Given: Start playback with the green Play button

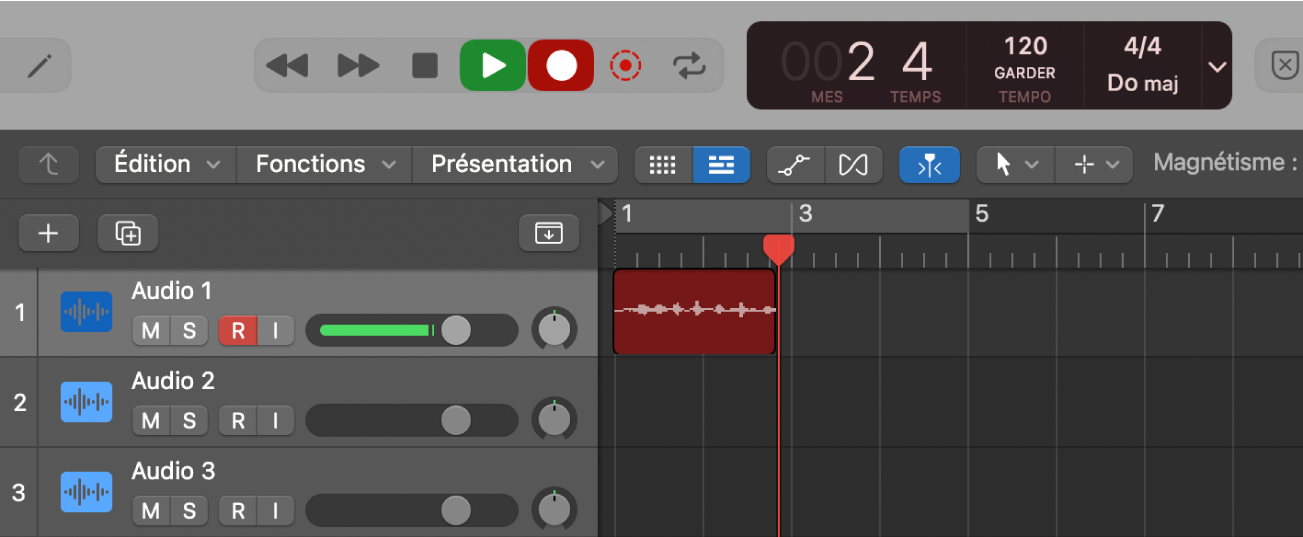Looking at the screenshot, I should click(492, 66).
